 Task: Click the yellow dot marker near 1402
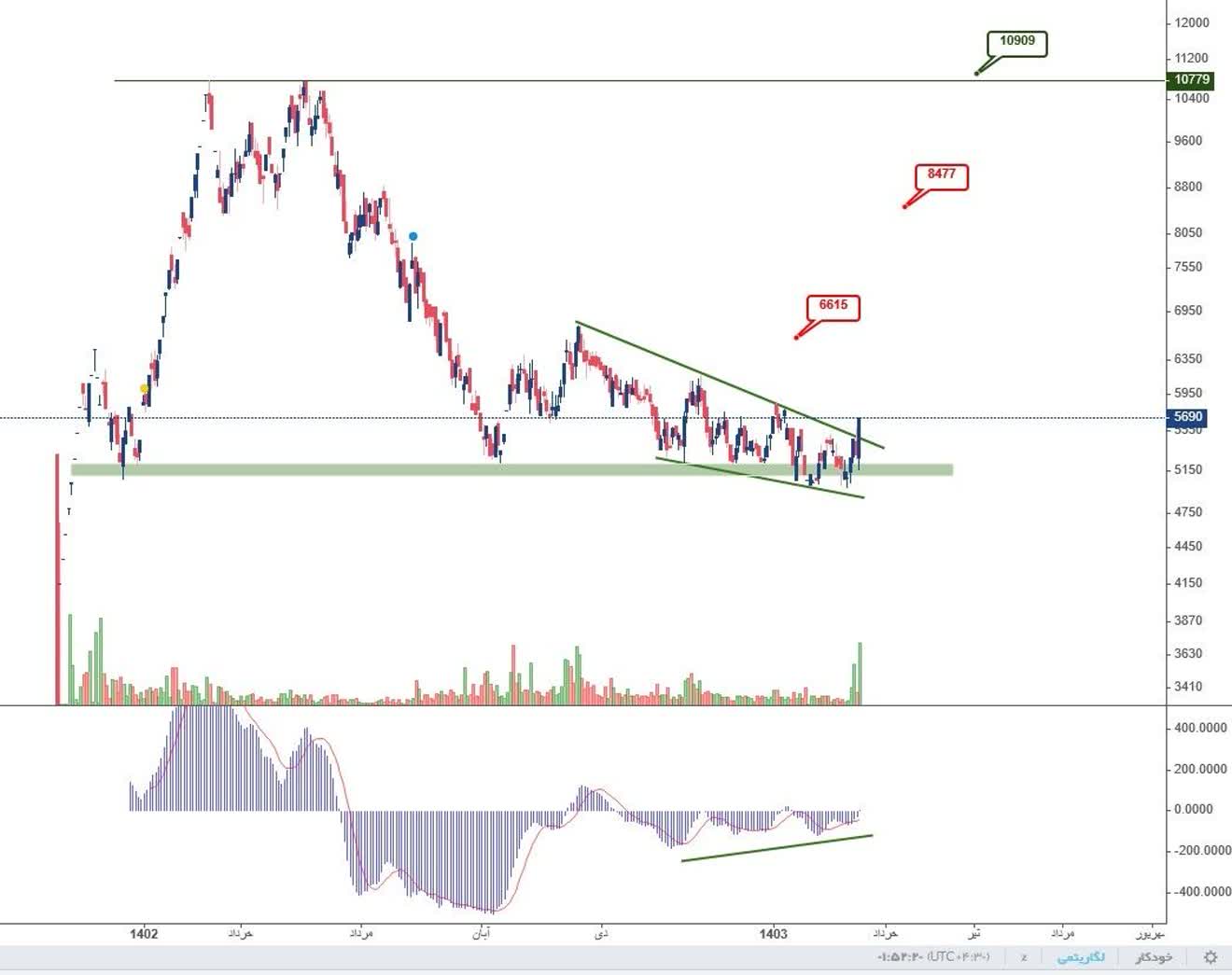(x=144, y=388)
